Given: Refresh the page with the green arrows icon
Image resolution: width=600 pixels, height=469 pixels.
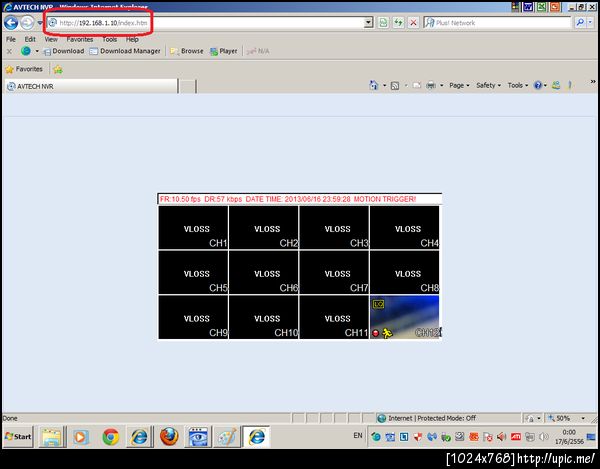Looking at the screenshot, I should [x=398, y=23].
